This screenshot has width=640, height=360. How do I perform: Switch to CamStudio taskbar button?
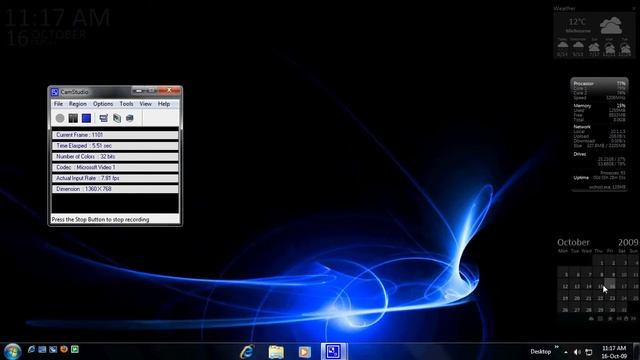(x=333, y=352)
